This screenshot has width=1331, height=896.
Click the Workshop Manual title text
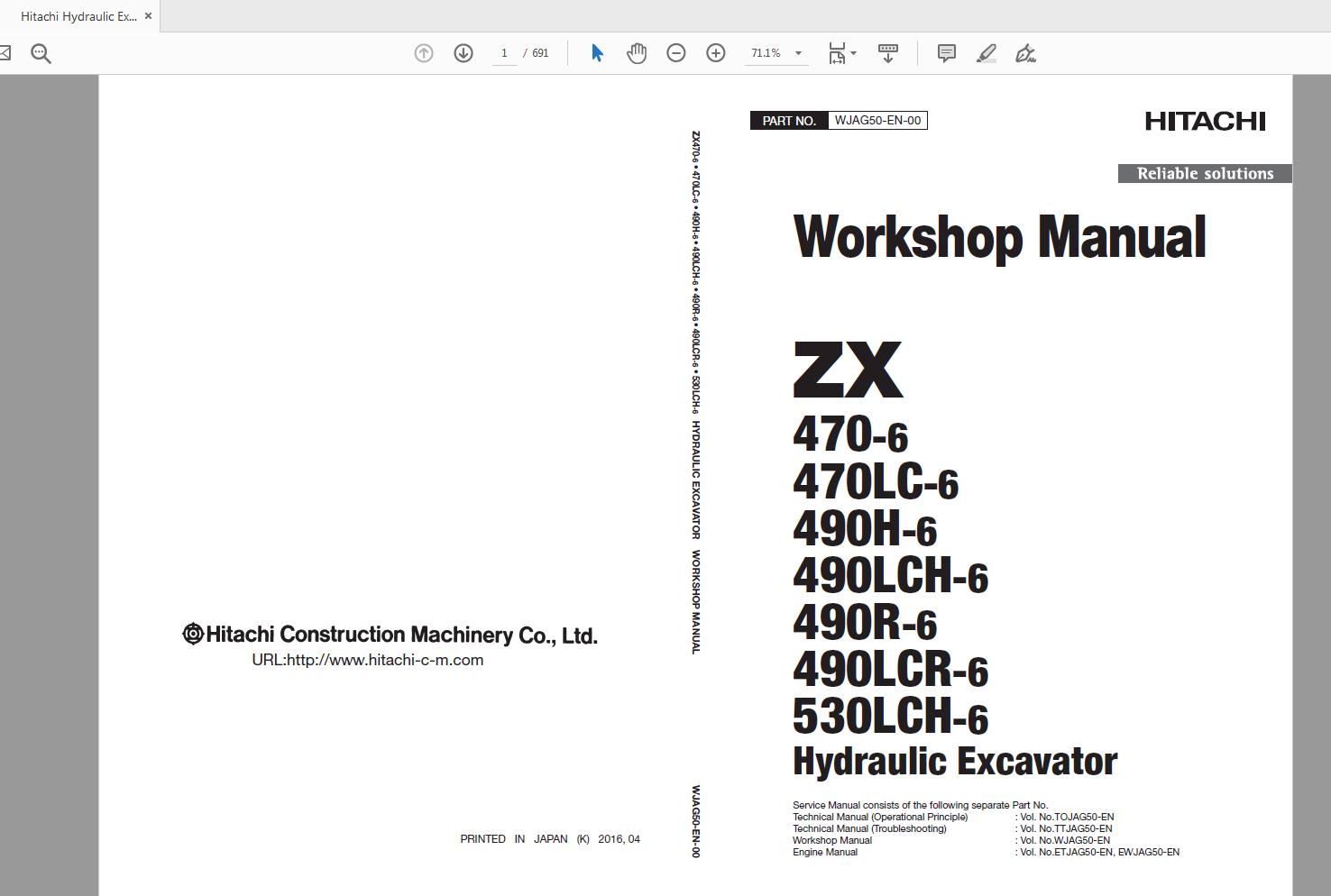pos(999,238)
